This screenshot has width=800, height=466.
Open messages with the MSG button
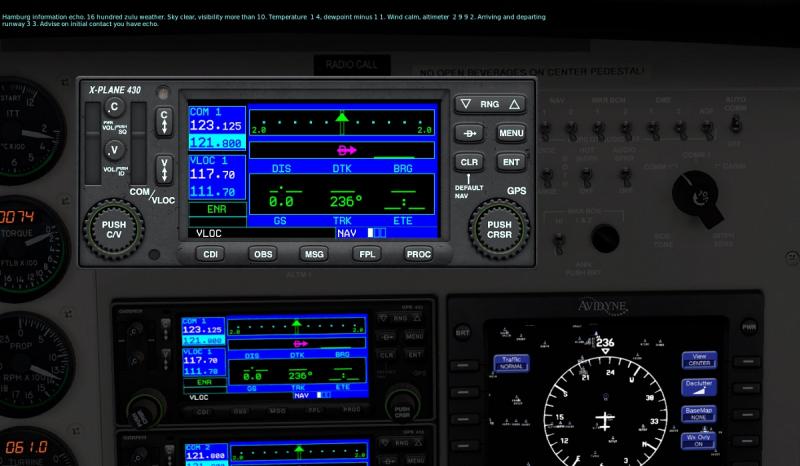point(314,254)
